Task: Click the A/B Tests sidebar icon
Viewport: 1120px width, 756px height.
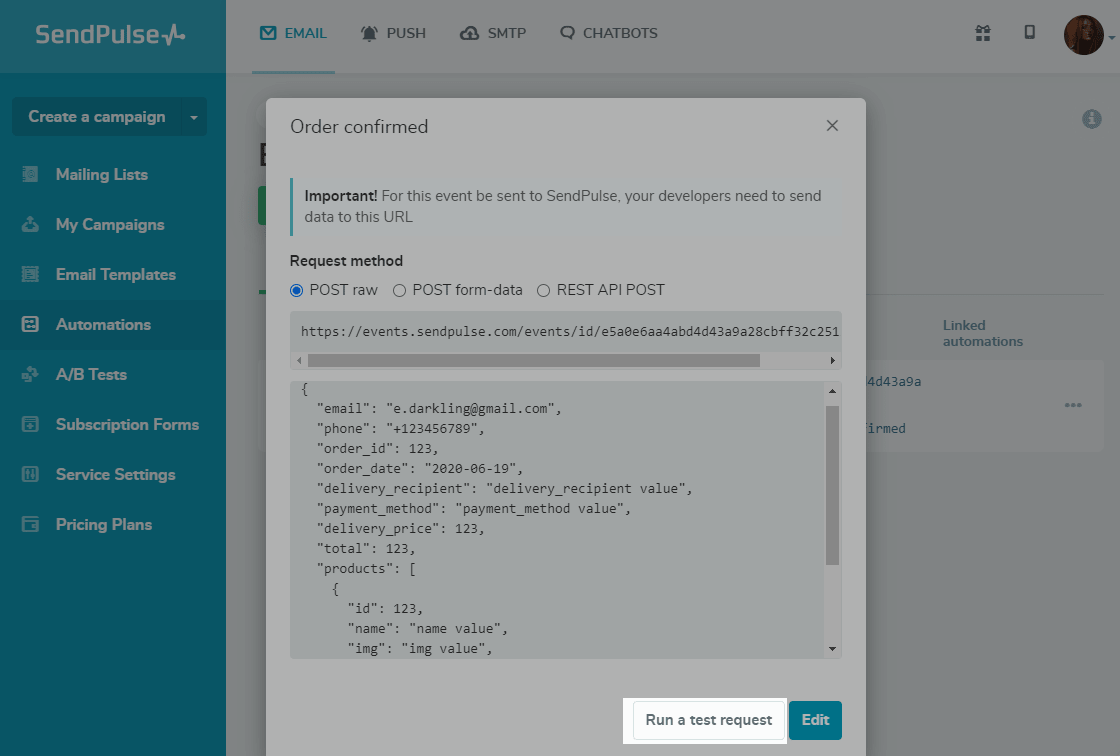Action: click(30, 374)
